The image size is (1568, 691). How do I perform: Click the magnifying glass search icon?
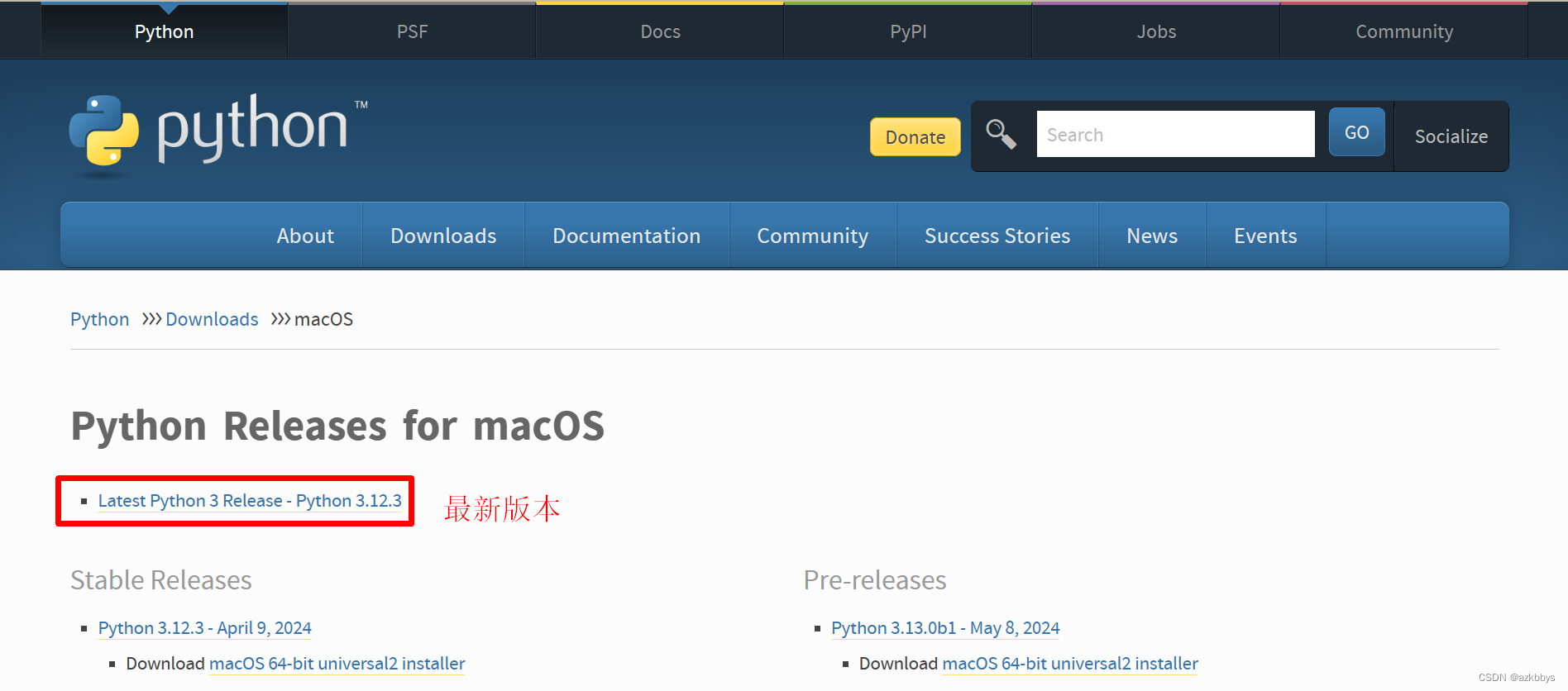coord(1001,134)
